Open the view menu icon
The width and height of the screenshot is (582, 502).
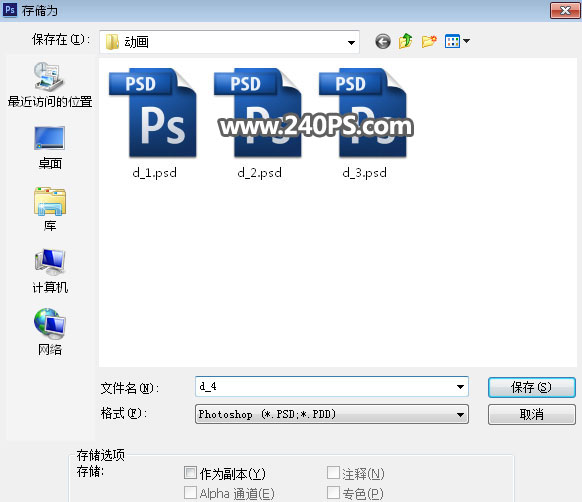[452, 41]
